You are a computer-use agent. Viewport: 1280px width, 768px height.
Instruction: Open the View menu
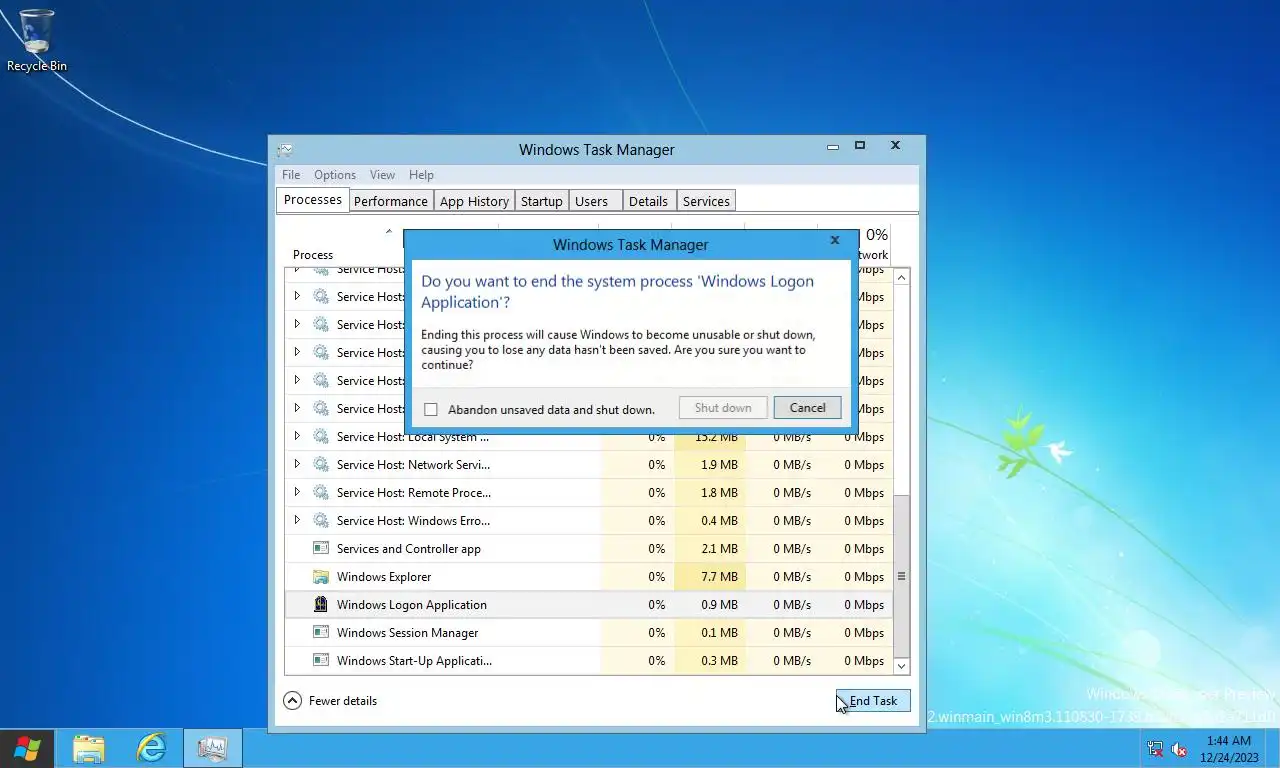[x=382, y=174]
